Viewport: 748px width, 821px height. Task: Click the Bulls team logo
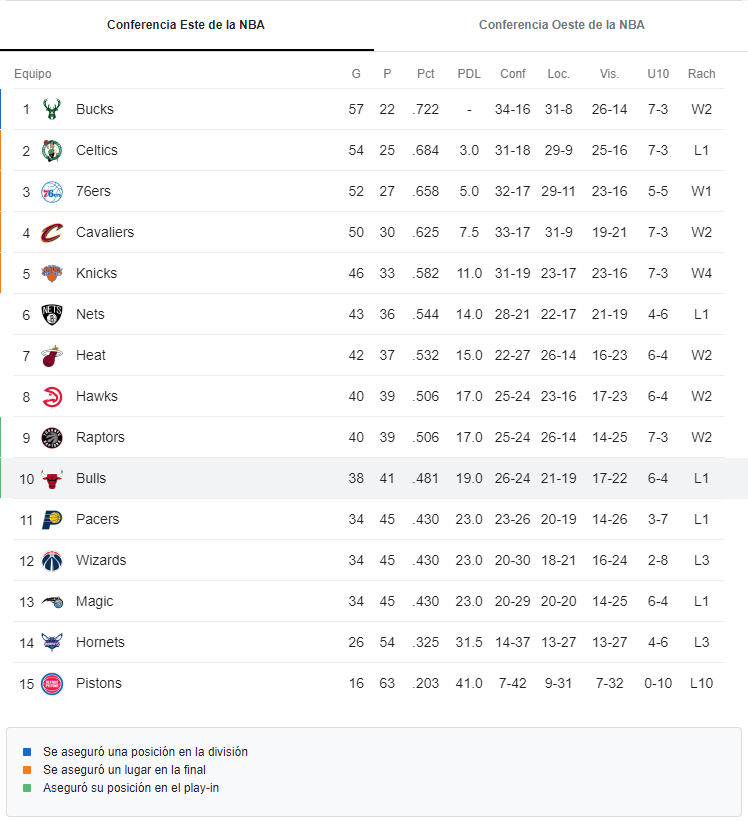pyautogui.click(x=52, y=479)
